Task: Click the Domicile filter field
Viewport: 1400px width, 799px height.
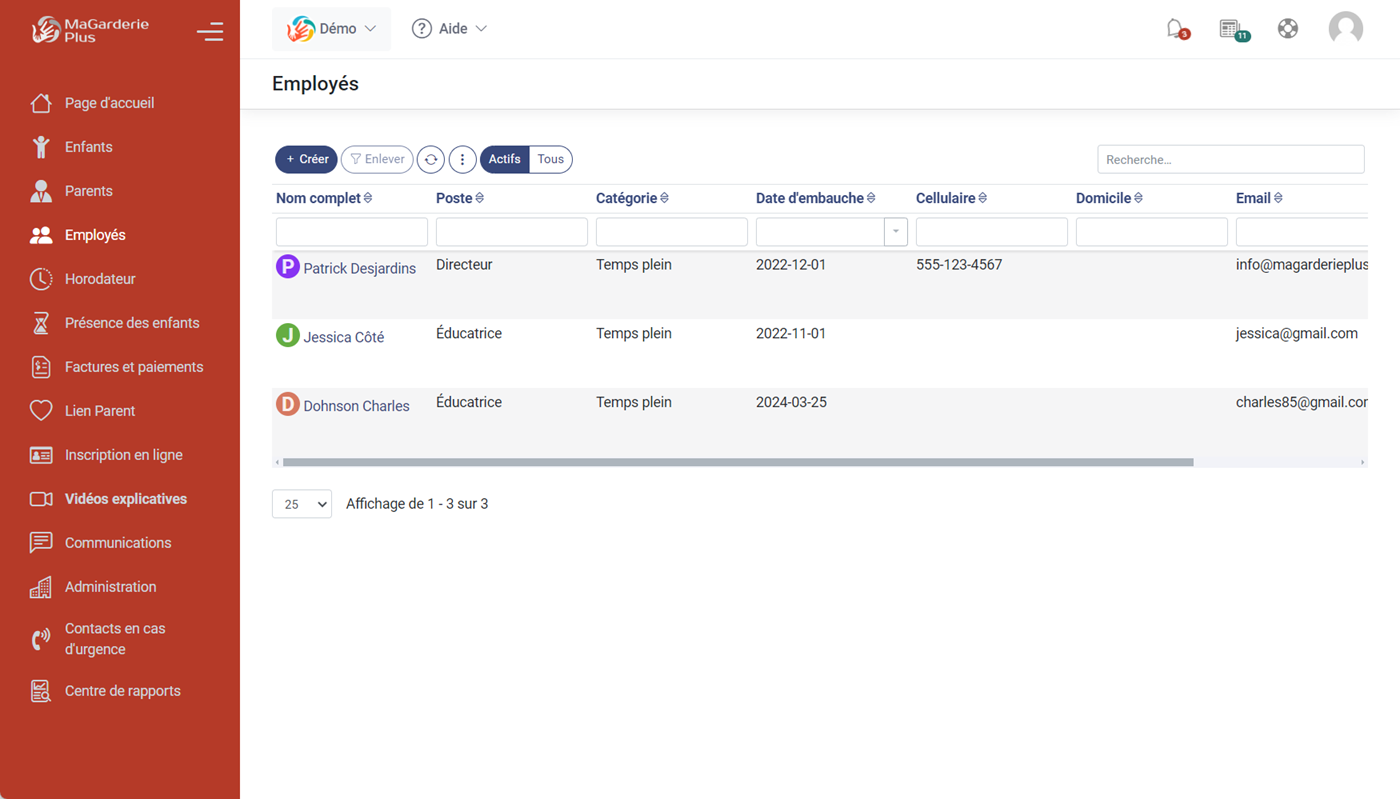Action: coord(1152,232)
